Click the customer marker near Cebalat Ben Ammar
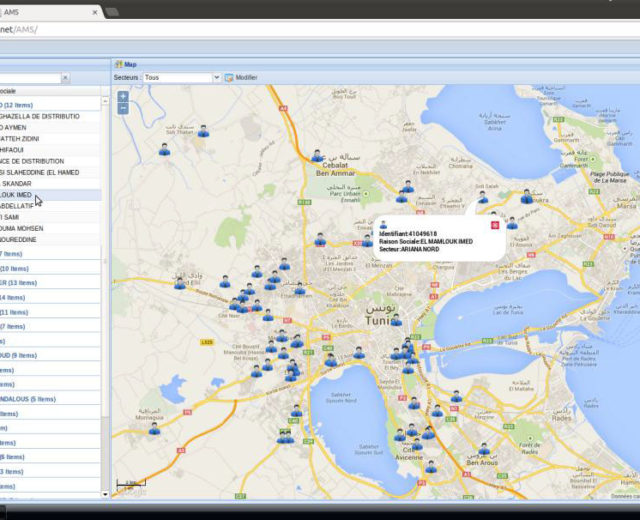This screenshot has width=640, height=520. (317, 156)
